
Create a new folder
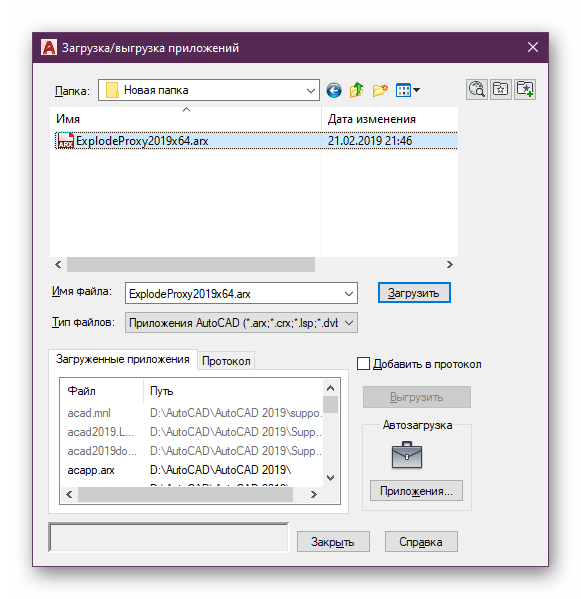pyautogui.click(x=380, y=91)
